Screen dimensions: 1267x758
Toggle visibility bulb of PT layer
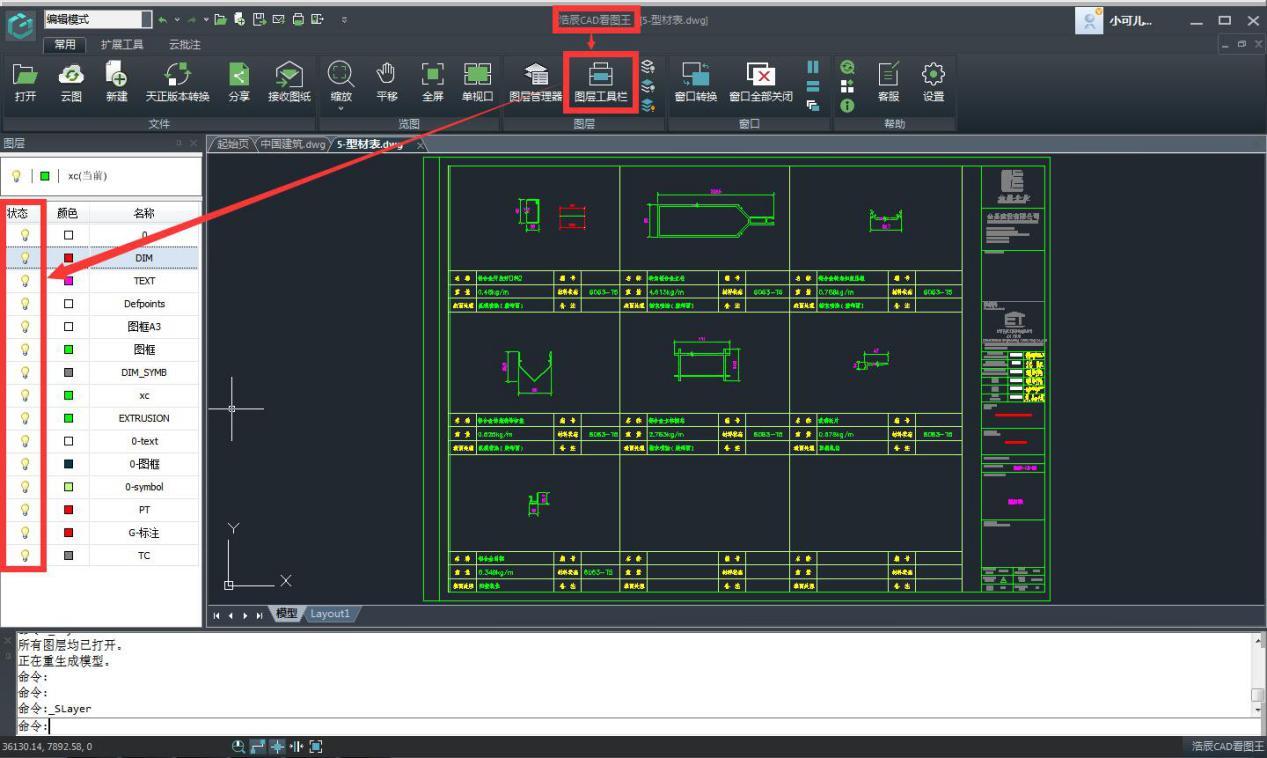[x=24, y=510]
